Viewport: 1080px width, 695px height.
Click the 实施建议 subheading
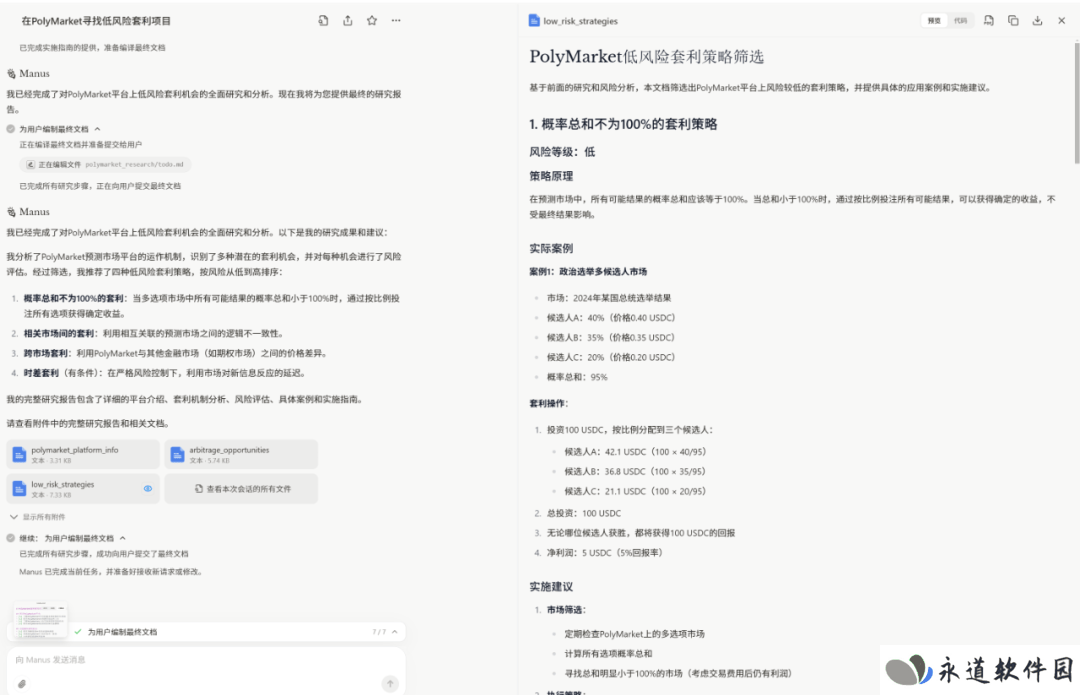[x=551, y=587]
